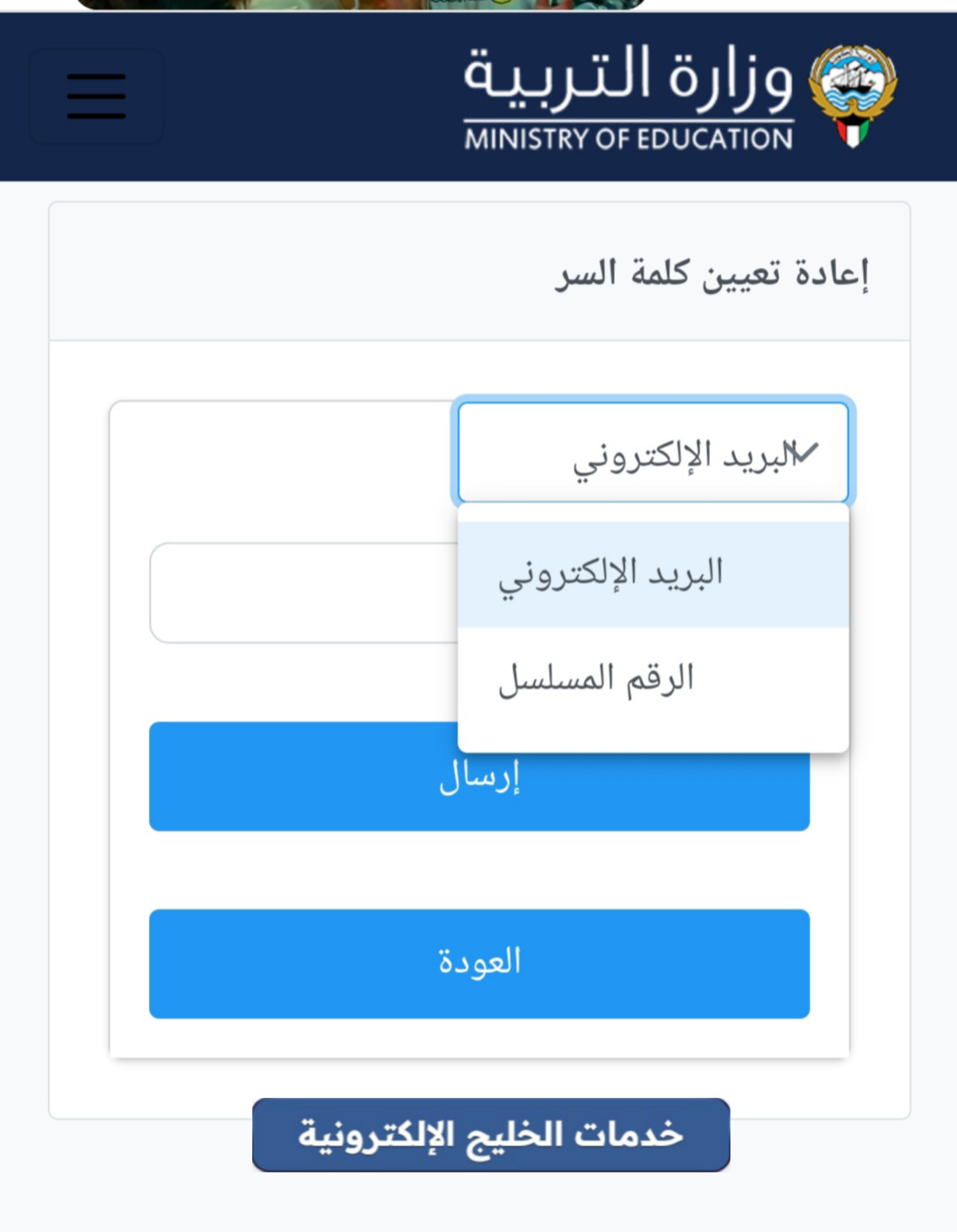Screen dimensions: 957x1232
Task: Click the MINISTRY OF EDUCATION text
Action: click(x=628, y=139)
